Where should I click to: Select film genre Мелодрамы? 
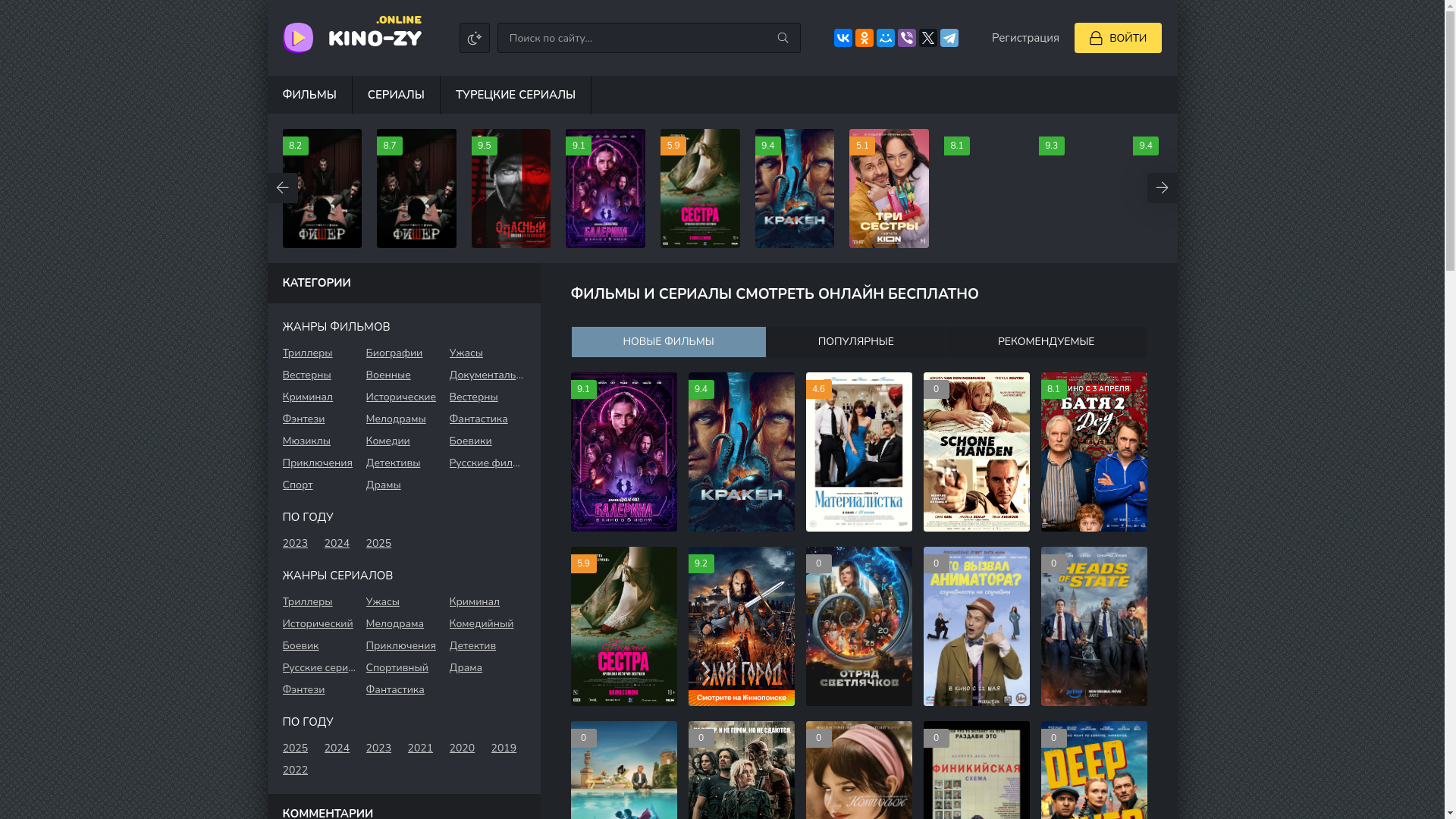point(396,419)
